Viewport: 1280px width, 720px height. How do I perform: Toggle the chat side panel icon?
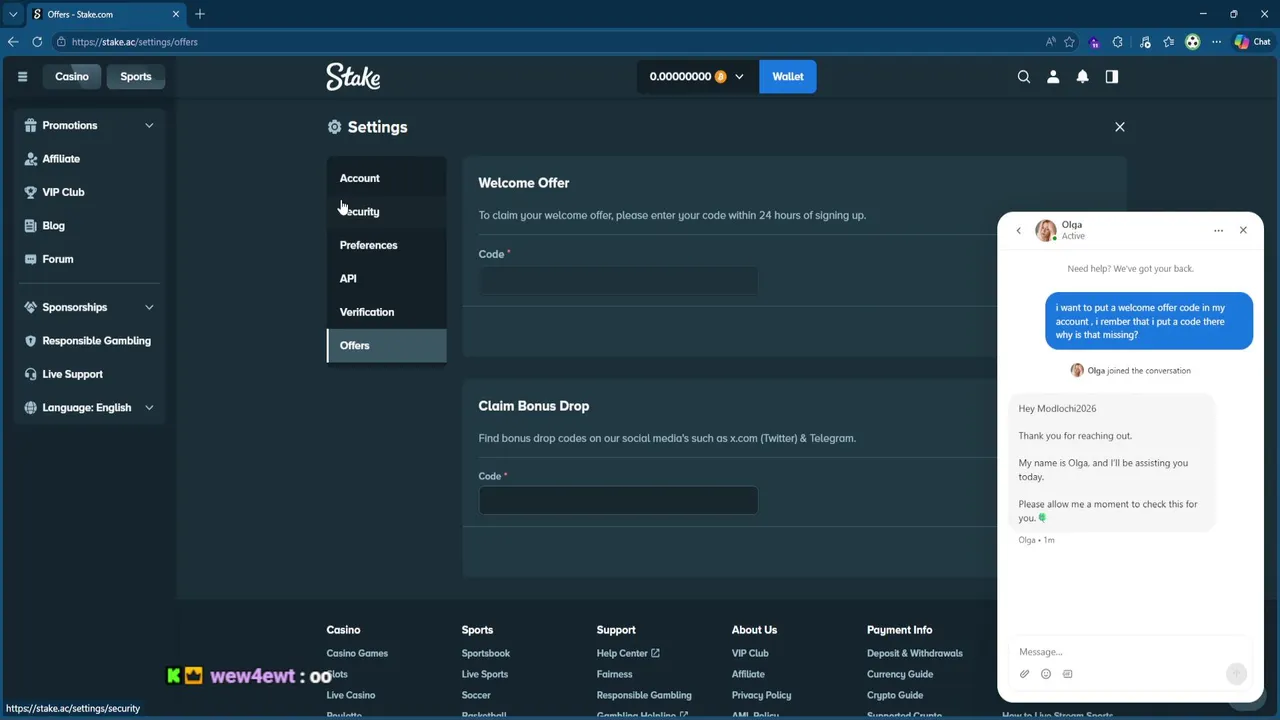point(1112,76)
